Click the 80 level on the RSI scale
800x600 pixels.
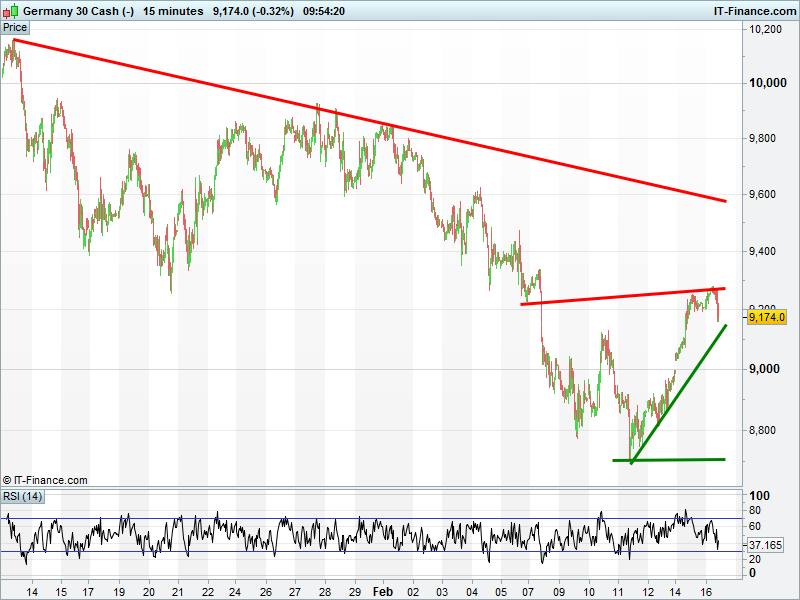tap(754, 510)
